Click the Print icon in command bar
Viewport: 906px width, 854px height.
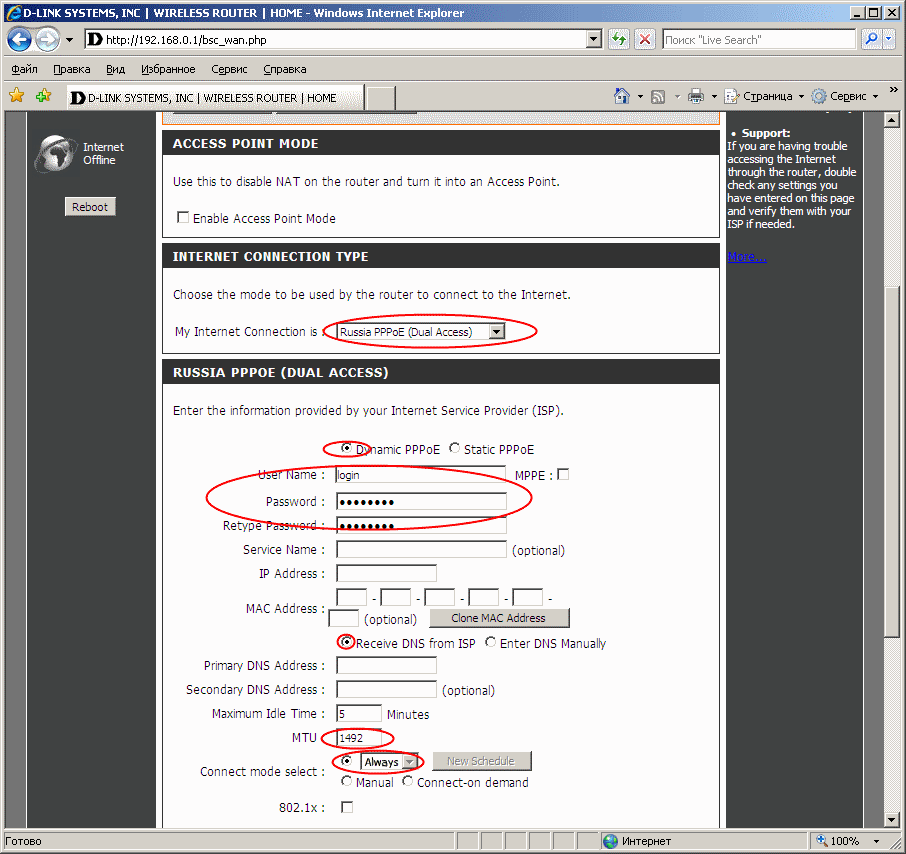coord(696,96)
